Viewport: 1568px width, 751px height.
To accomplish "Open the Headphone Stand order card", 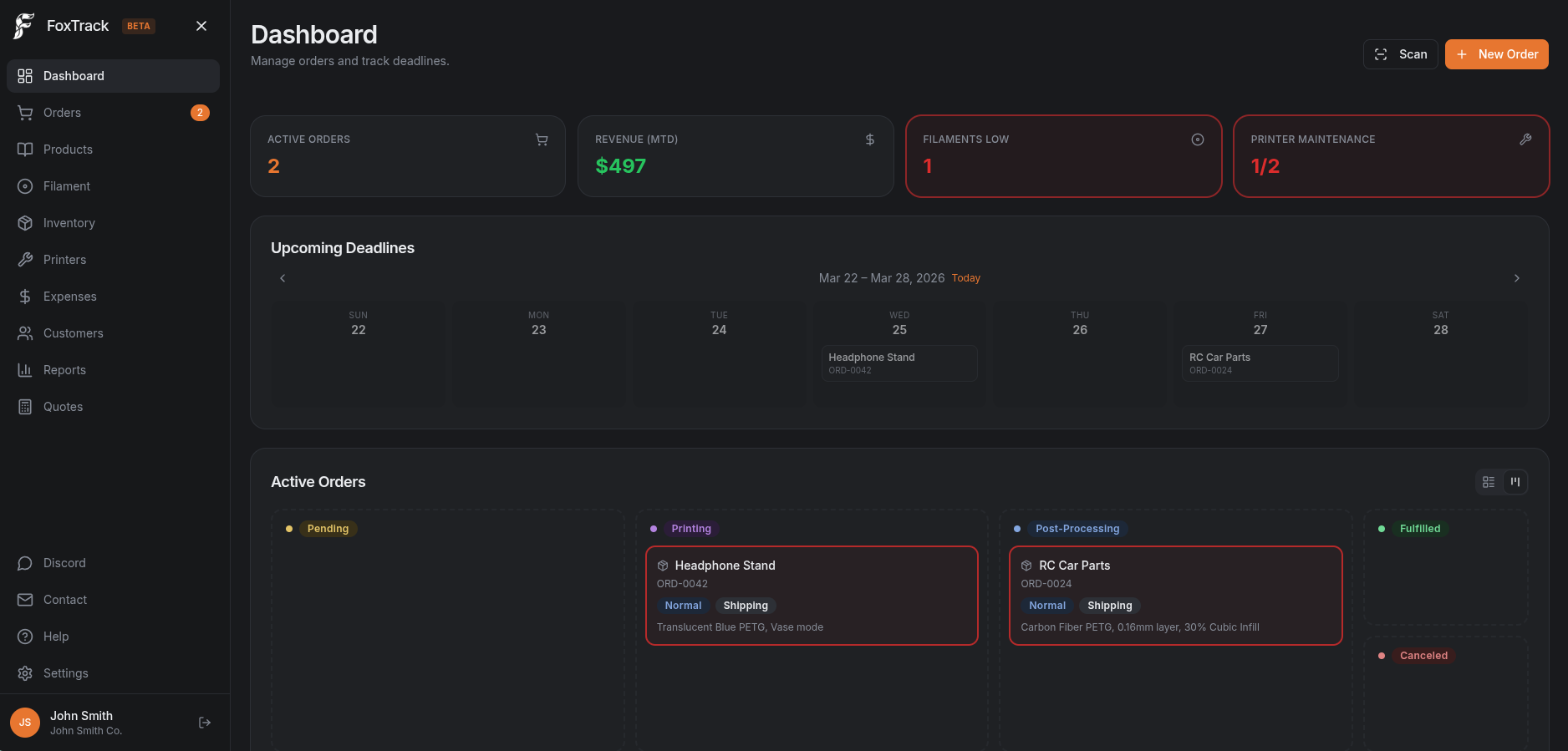I will (x=811, y=595).
